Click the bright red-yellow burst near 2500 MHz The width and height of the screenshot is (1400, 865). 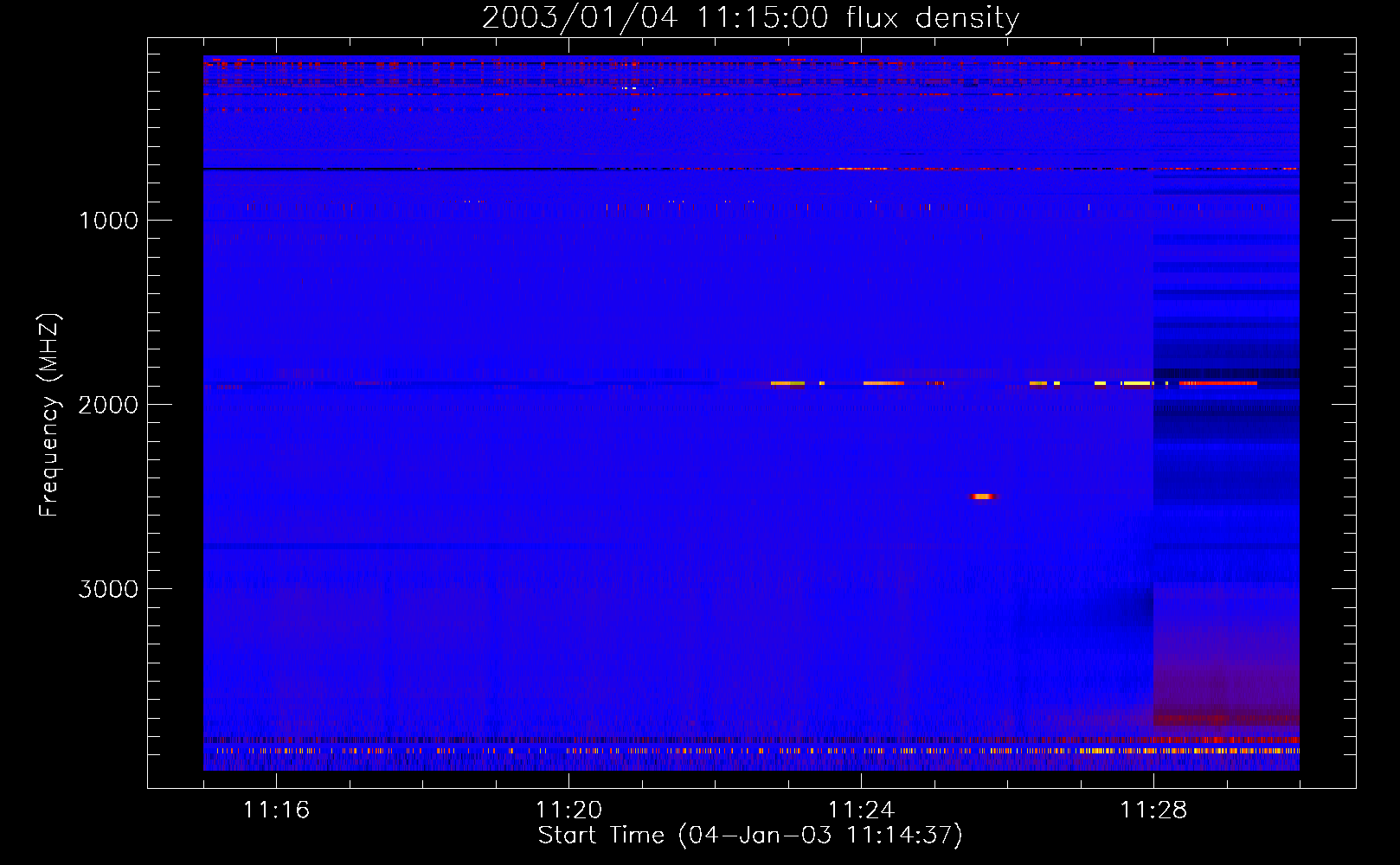(x=984, y=497)
